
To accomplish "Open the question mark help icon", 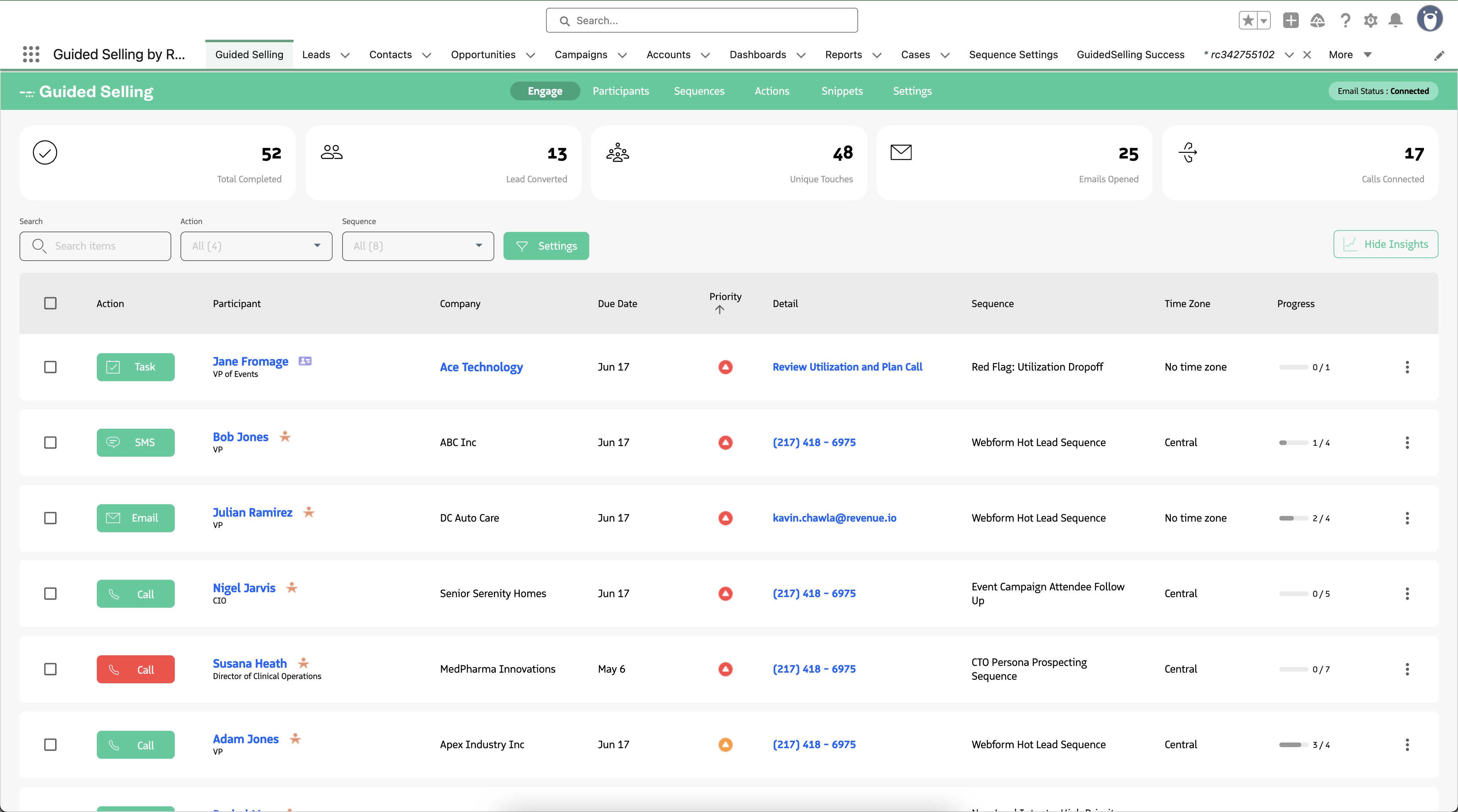I will coord(1345,21).
